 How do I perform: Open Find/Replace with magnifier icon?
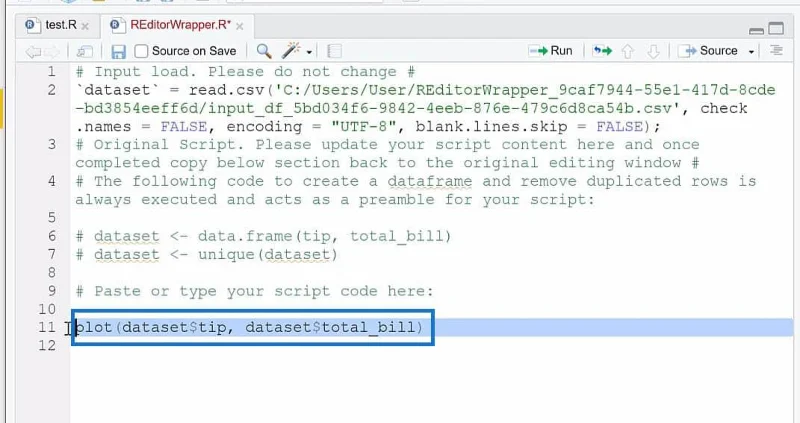click(264, 51)
